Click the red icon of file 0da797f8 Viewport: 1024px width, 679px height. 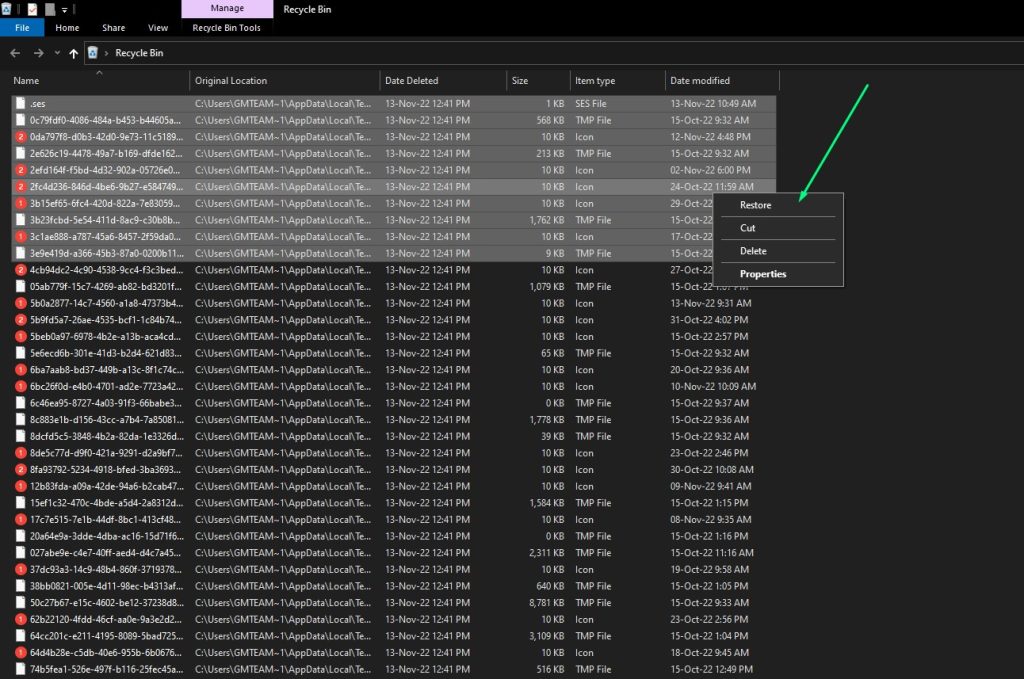tap(21, 137)
